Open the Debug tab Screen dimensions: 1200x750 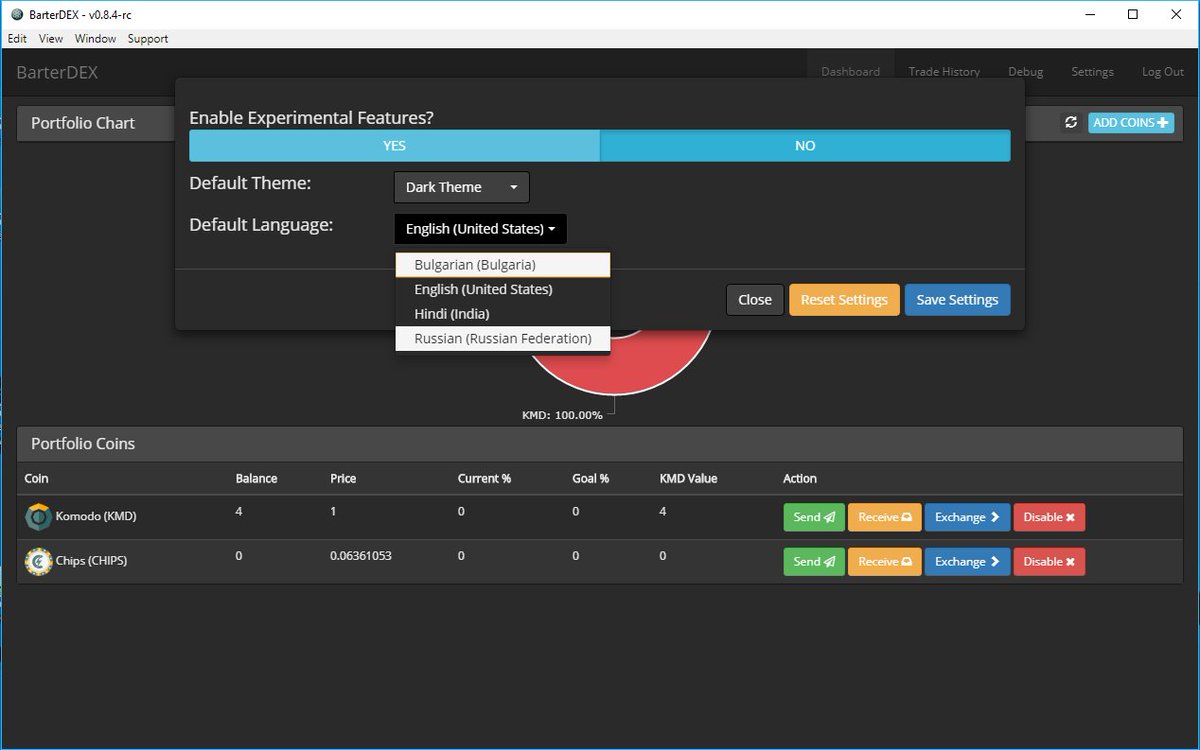coord(1025,72)
